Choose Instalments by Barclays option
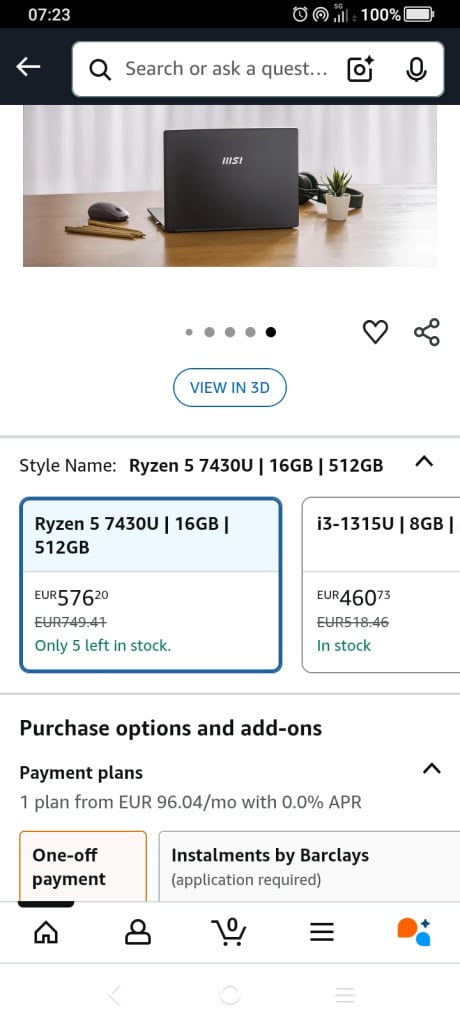460x1024 pixels. 309,867
